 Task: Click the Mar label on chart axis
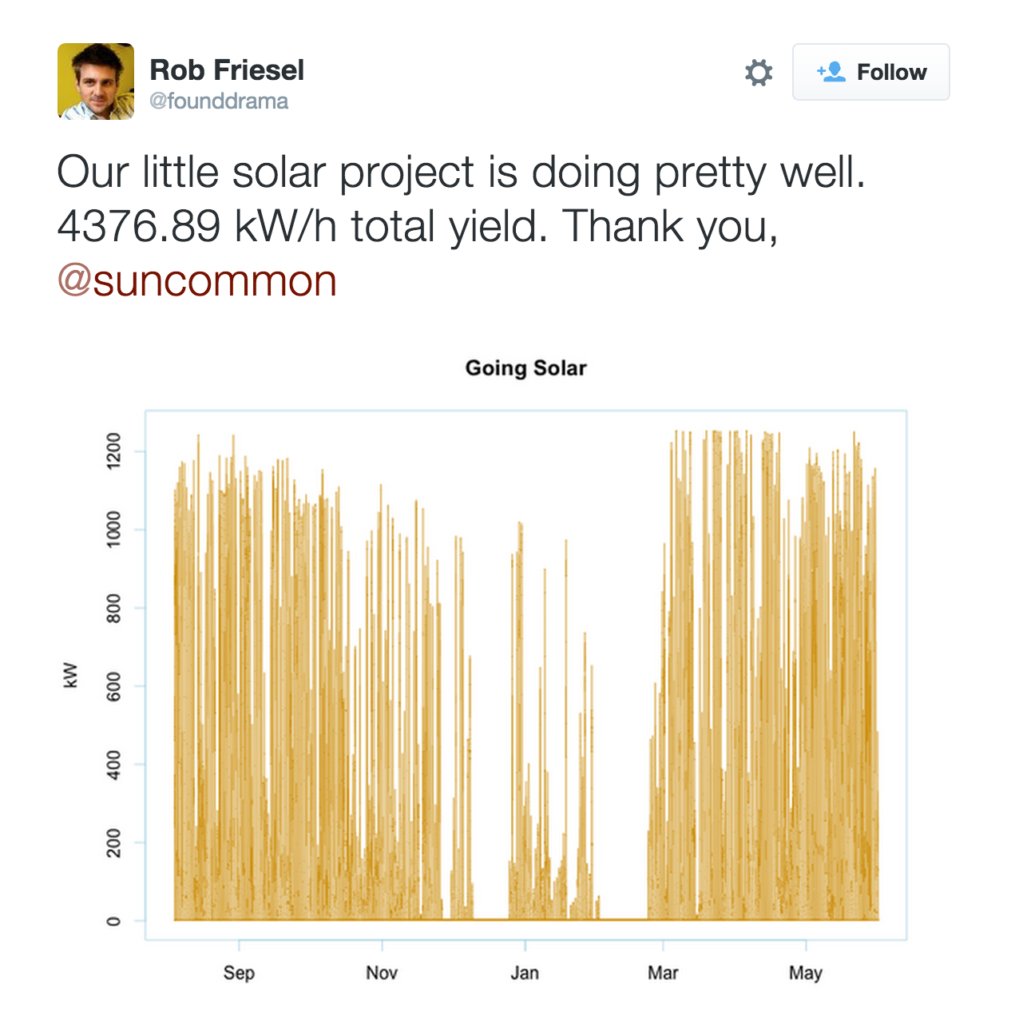pyautogui.click(x=663, y=973)
